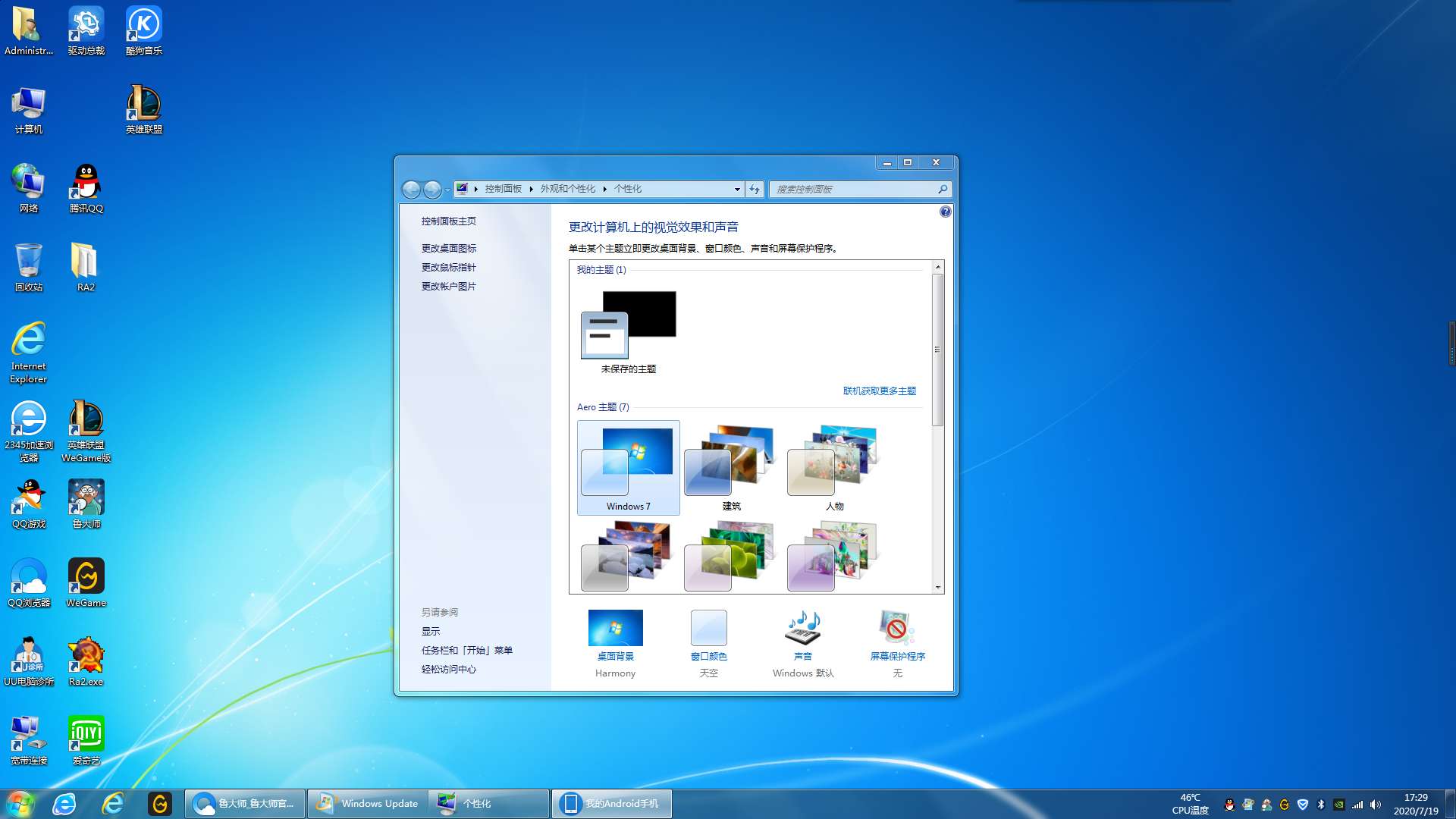
Task: Expand the 外观和个性化 breadcrumb arrow
Action: (605, 190)
